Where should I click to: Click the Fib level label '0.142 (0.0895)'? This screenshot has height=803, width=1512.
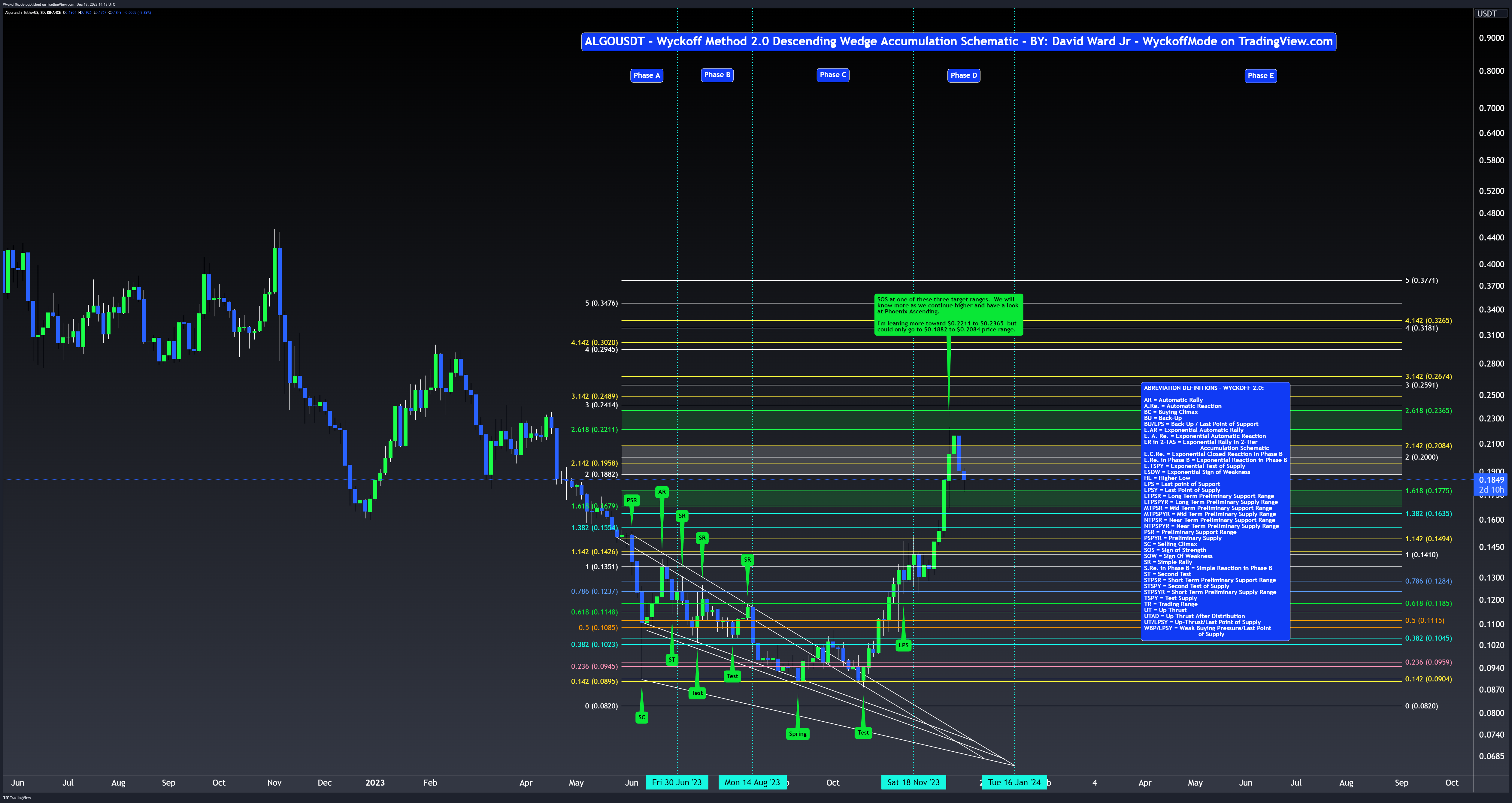[x=594, y=681]
